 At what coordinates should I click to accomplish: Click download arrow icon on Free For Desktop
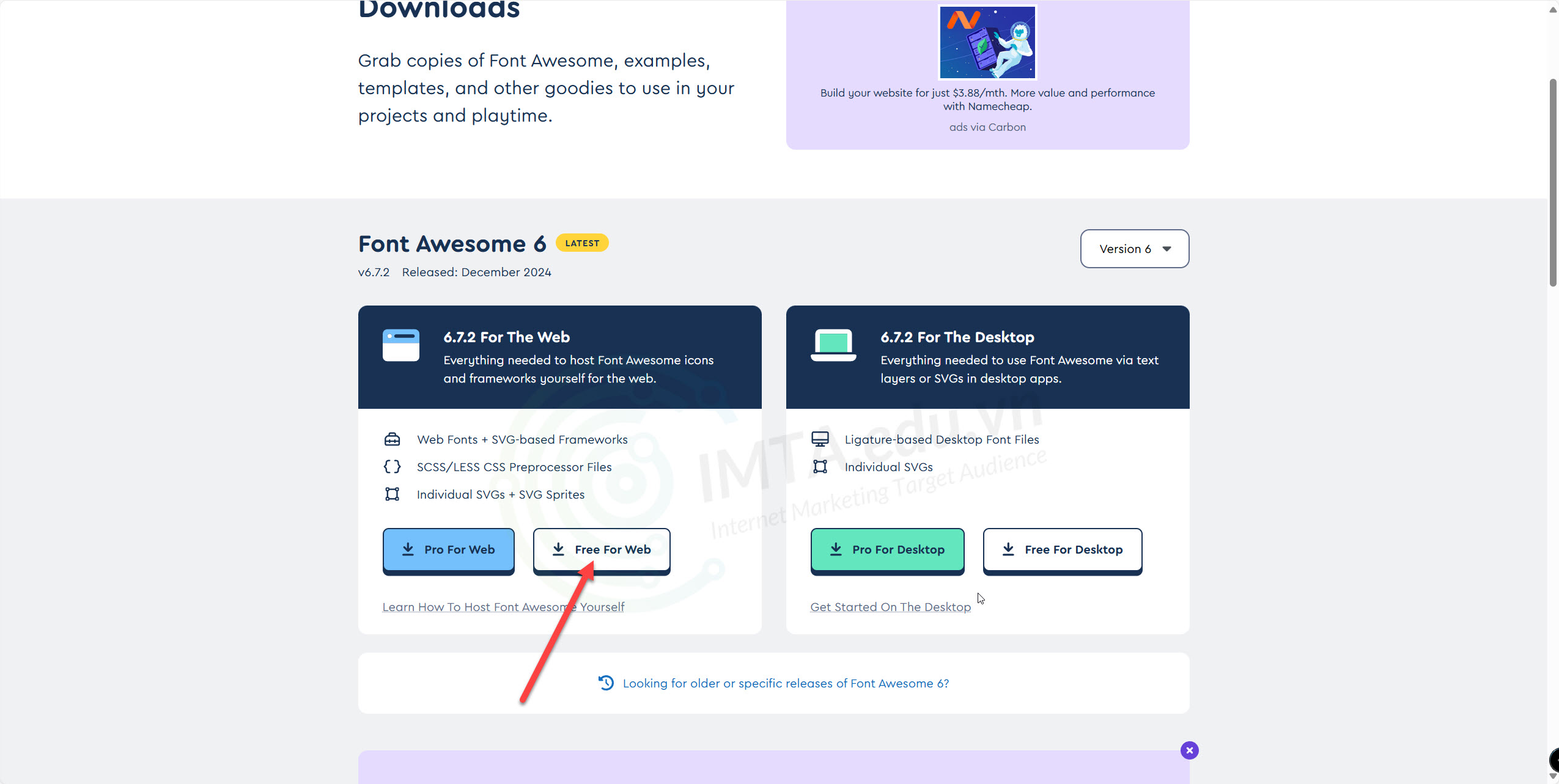[x=1008, y=549]
